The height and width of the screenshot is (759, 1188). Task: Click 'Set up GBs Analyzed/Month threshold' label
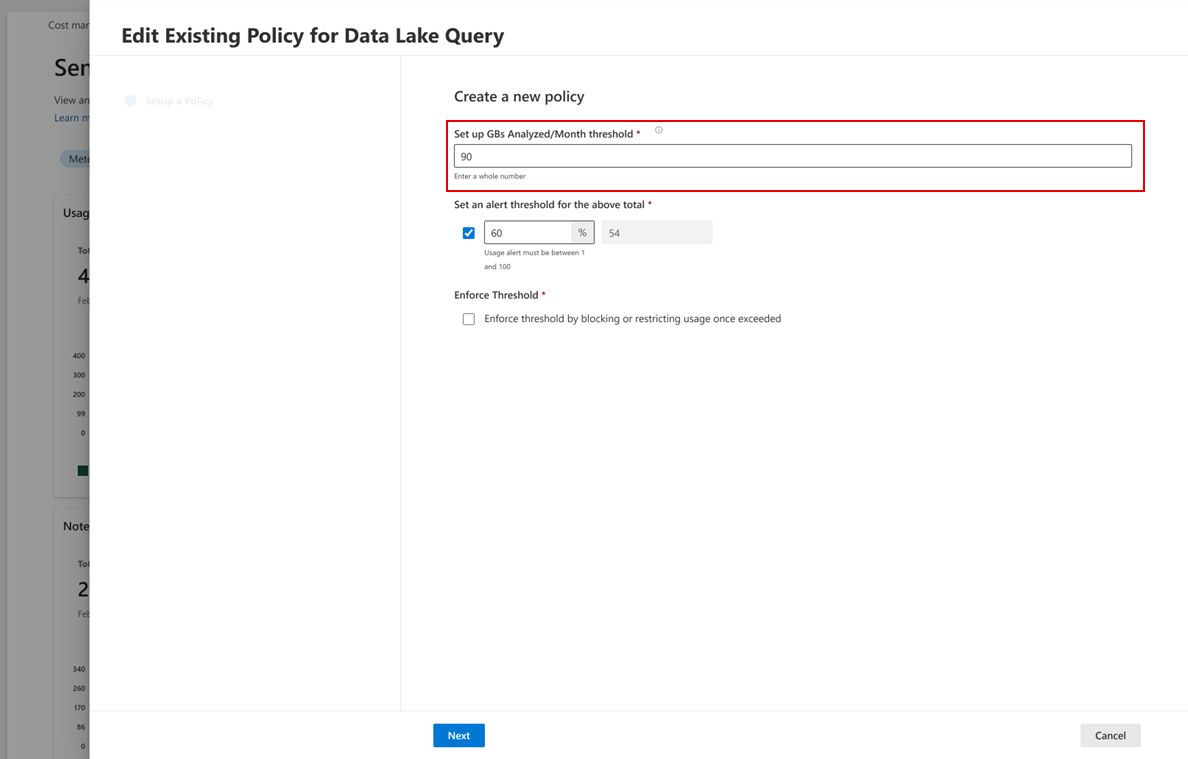tap(543, 134)
